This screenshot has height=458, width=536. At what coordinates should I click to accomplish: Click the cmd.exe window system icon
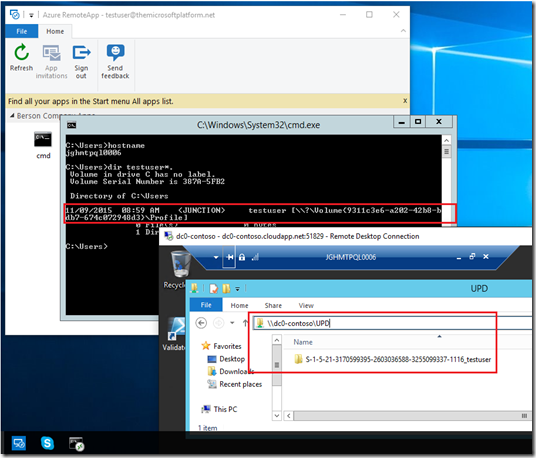[71, 125]
